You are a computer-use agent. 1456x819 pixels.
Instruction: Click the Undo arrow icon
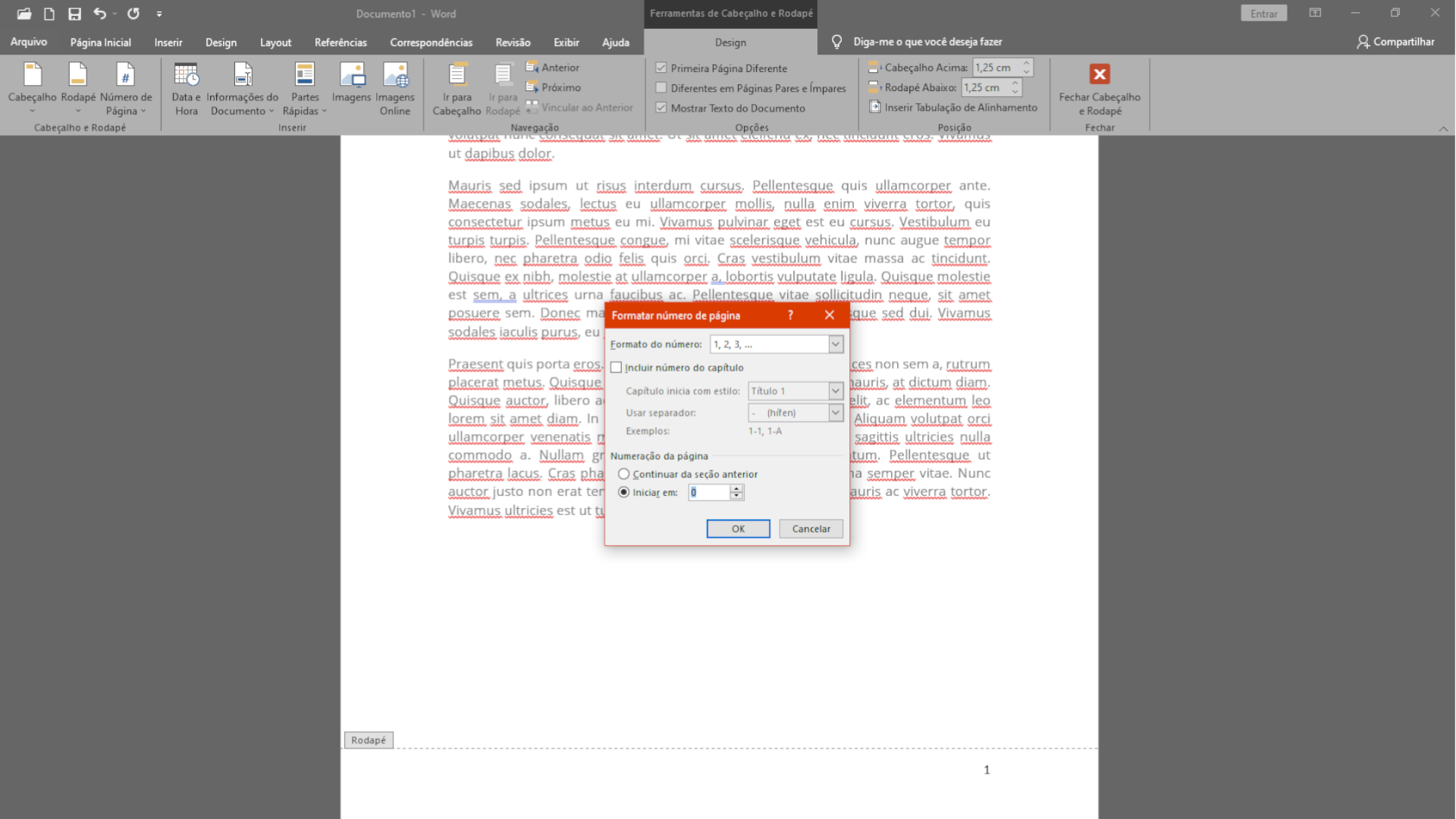(99, 14)
